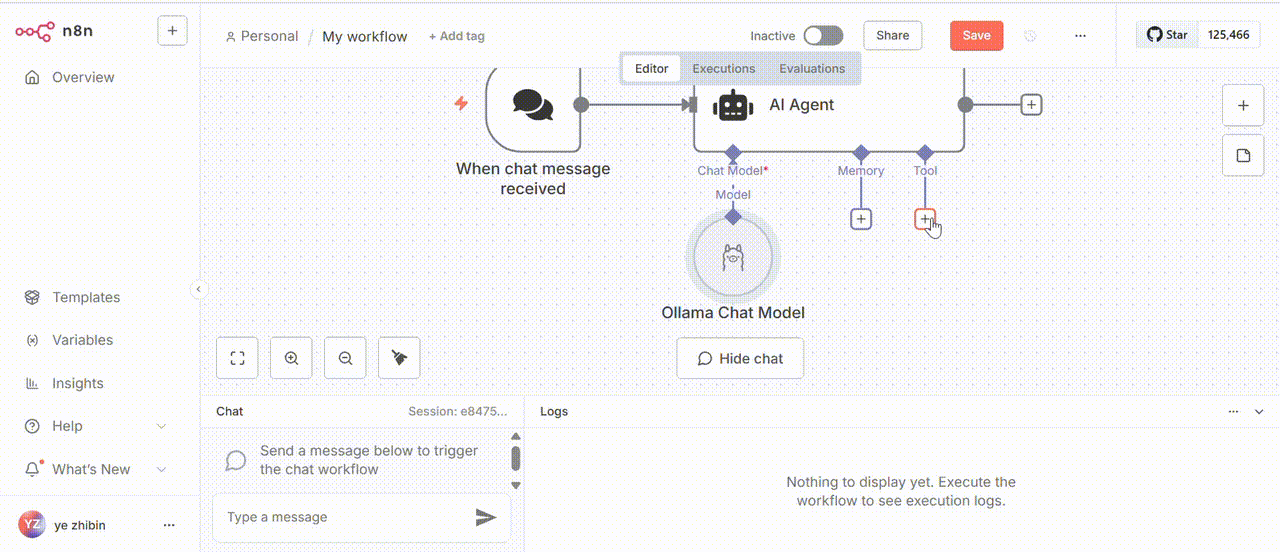This screenshot has height=552, width=1280.
Task: Click the ye zhibin user avatar
Action: tap(32, 525)
